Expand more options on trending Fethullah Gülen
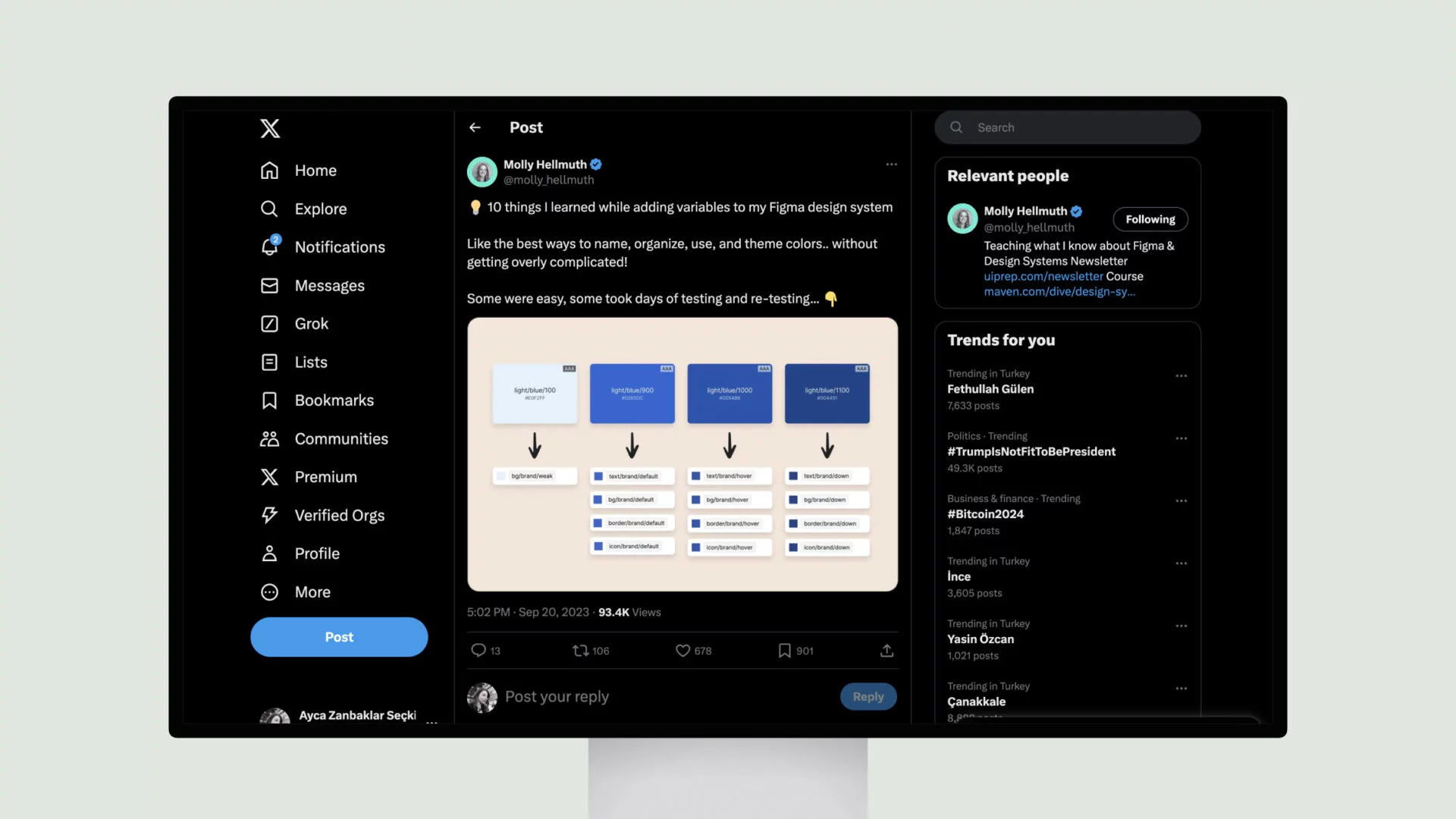Image resolution: width=1456 pixels, height=819 pixels. [x=1179, y=374]
